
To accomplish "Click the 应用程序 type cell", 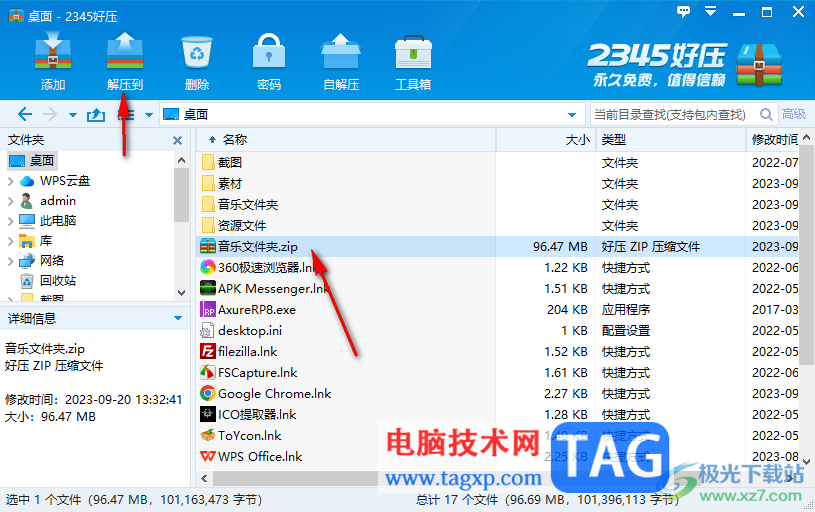I will point(626,309).
